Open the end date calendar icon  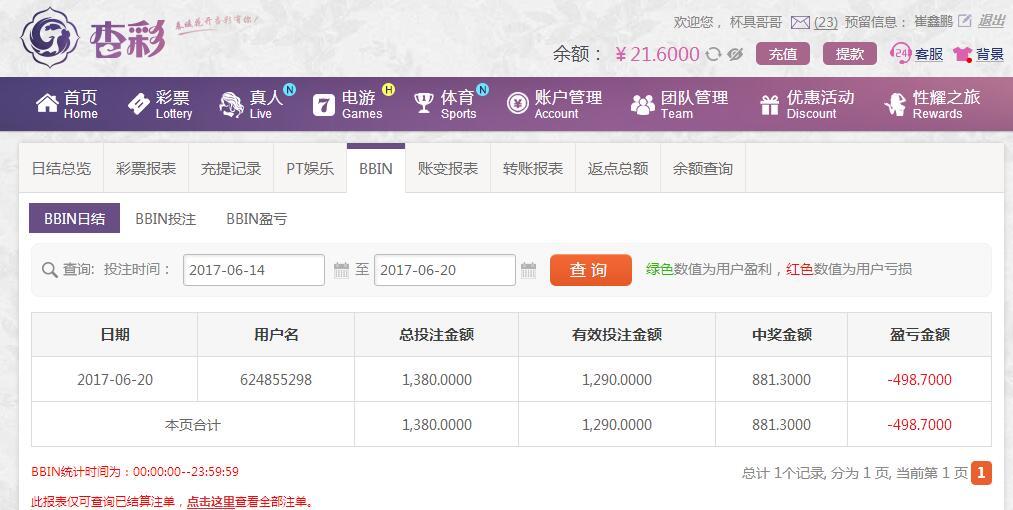[528, 270]
